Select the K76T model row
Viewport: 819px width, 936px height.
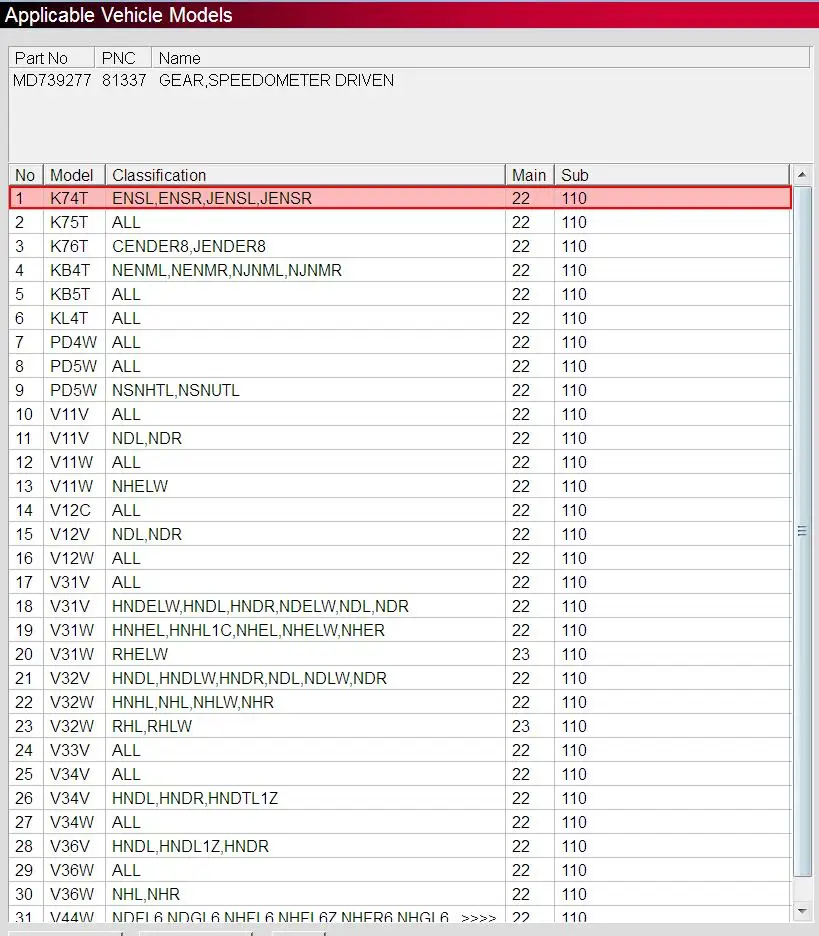400,246
